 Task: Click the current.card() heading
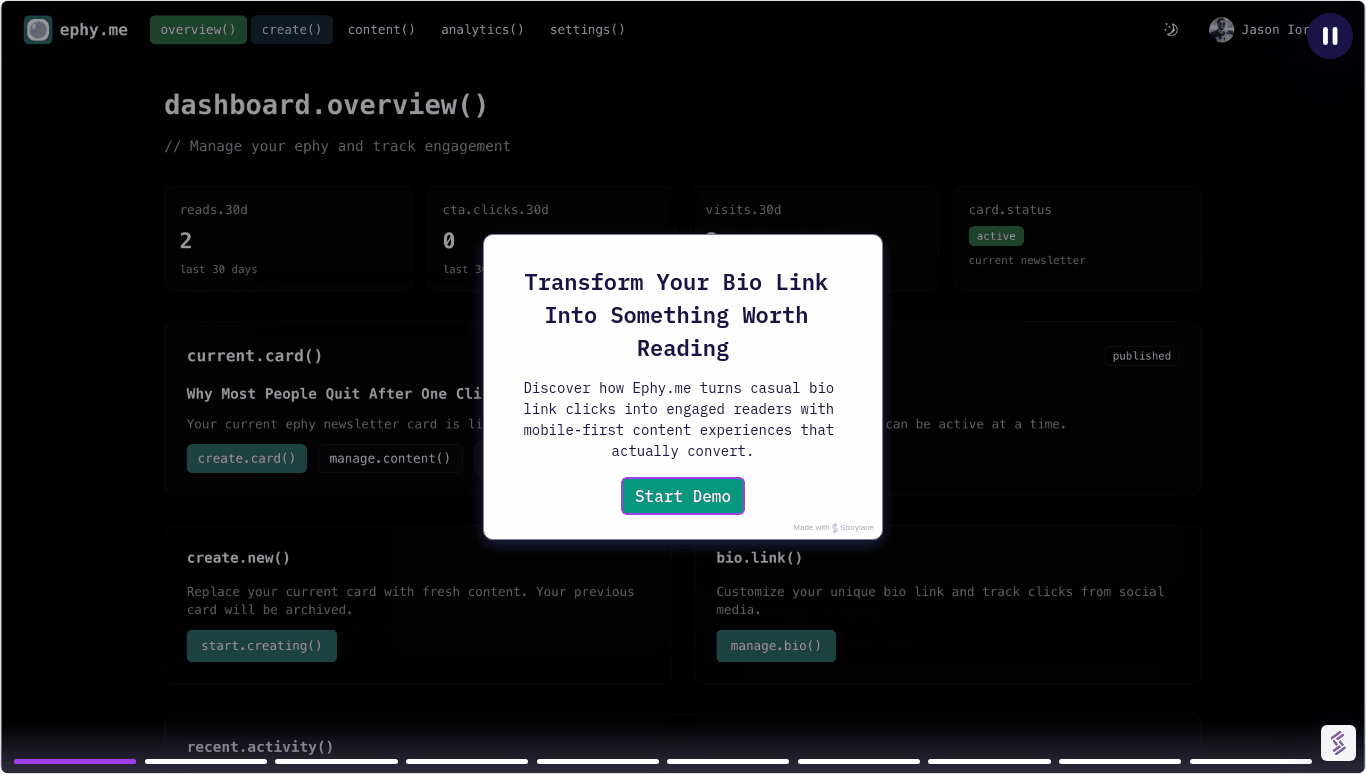click(x=255, y=356)
